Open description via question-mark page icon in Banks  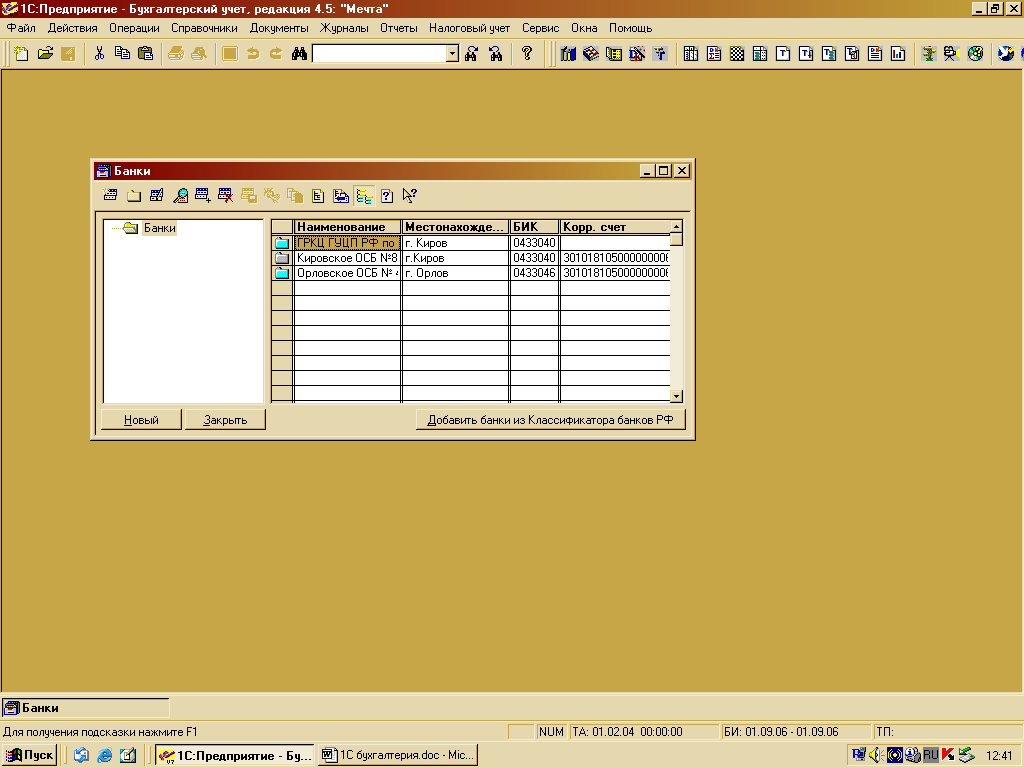(387, 195)
